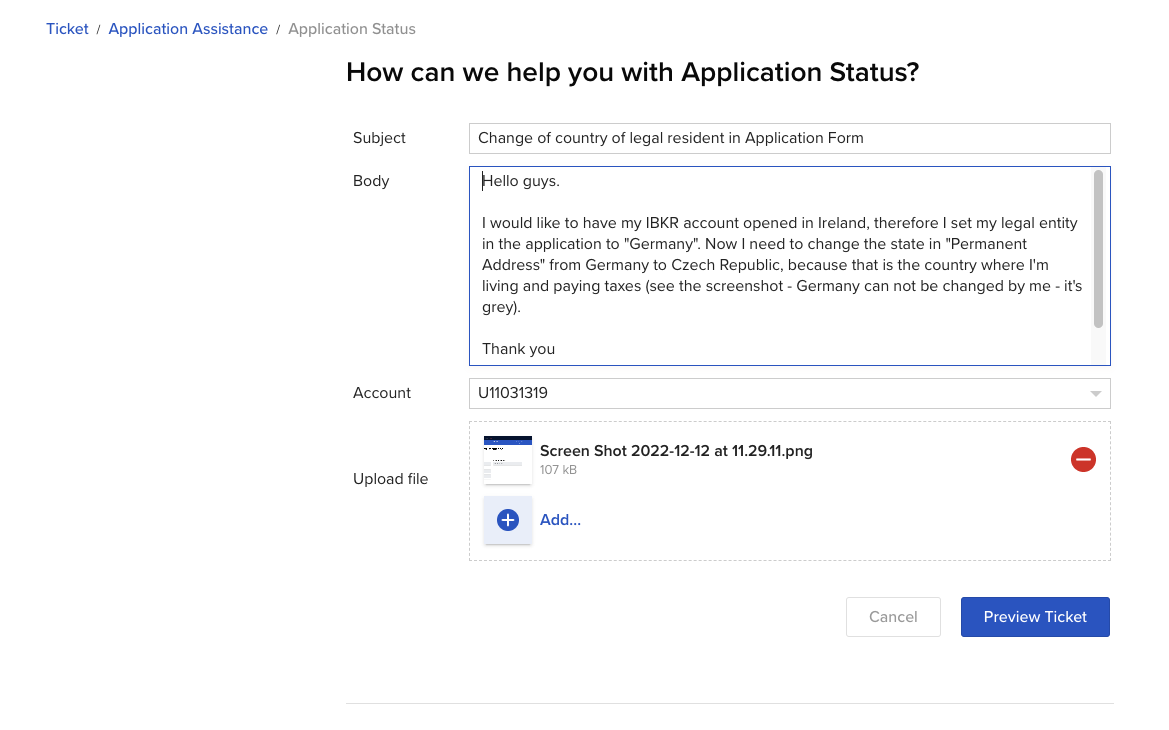Click the Subject field label
The height and width of the screenshot is (730, 1169).
click(x=379, y=138)
